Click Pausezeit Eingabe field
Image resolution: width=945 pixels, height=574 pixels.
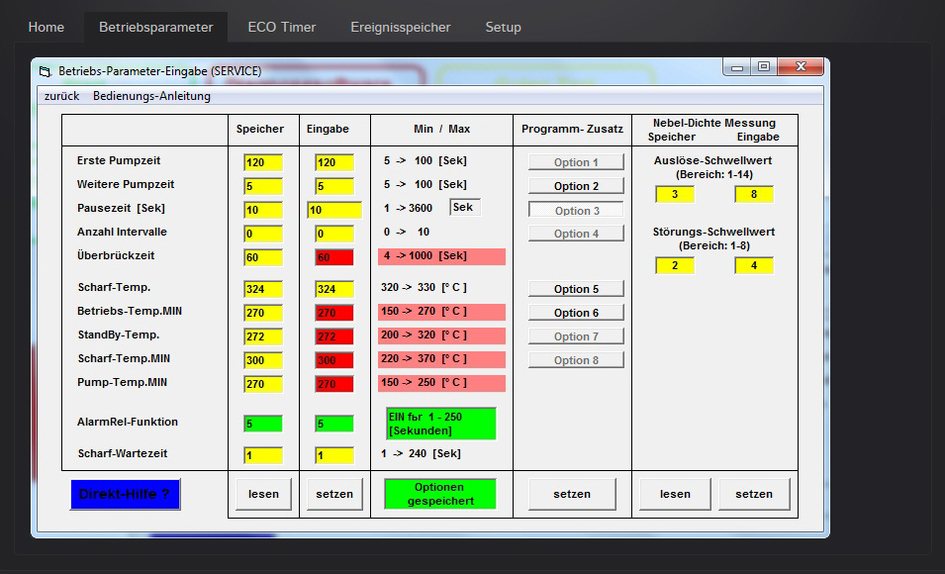[334, 210]
